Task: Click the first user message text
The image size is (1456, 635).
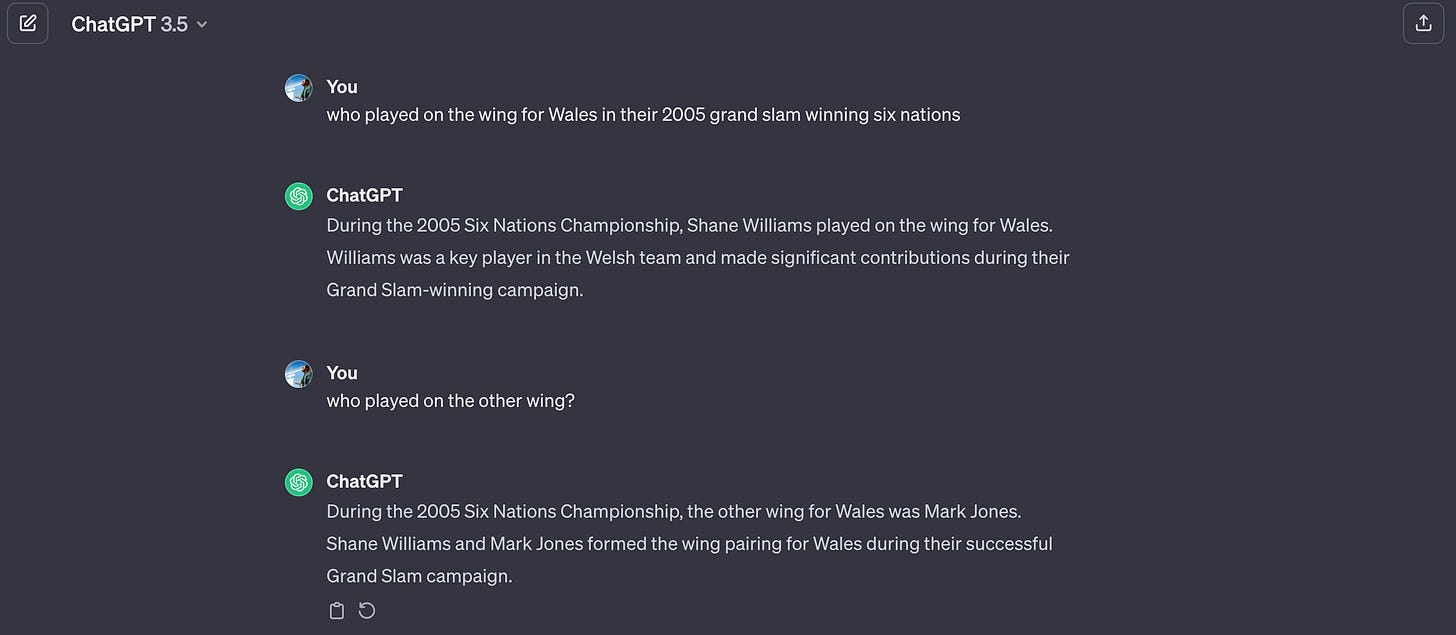Action: pos(642,114)
